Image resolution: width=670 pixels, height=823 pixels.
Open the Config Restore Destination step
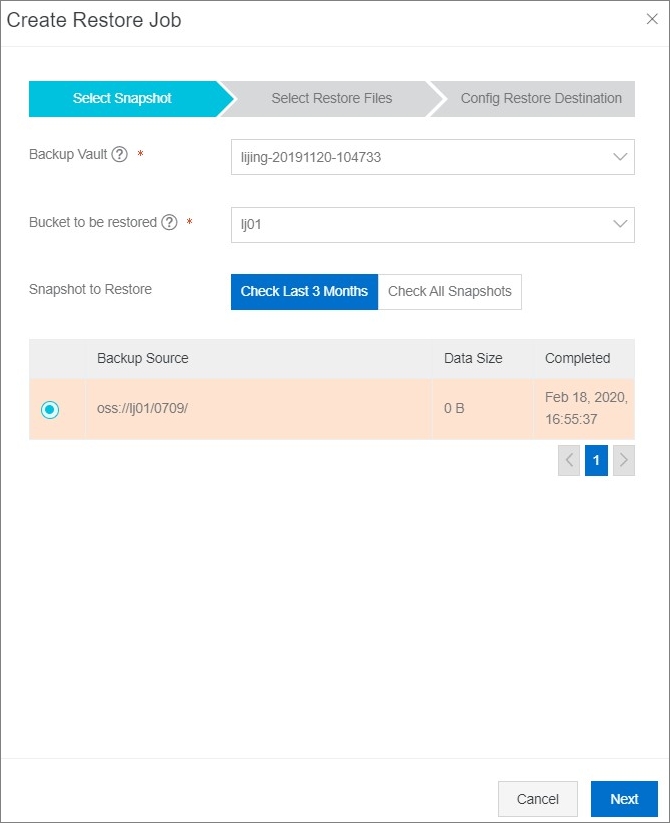coord(540,99)
